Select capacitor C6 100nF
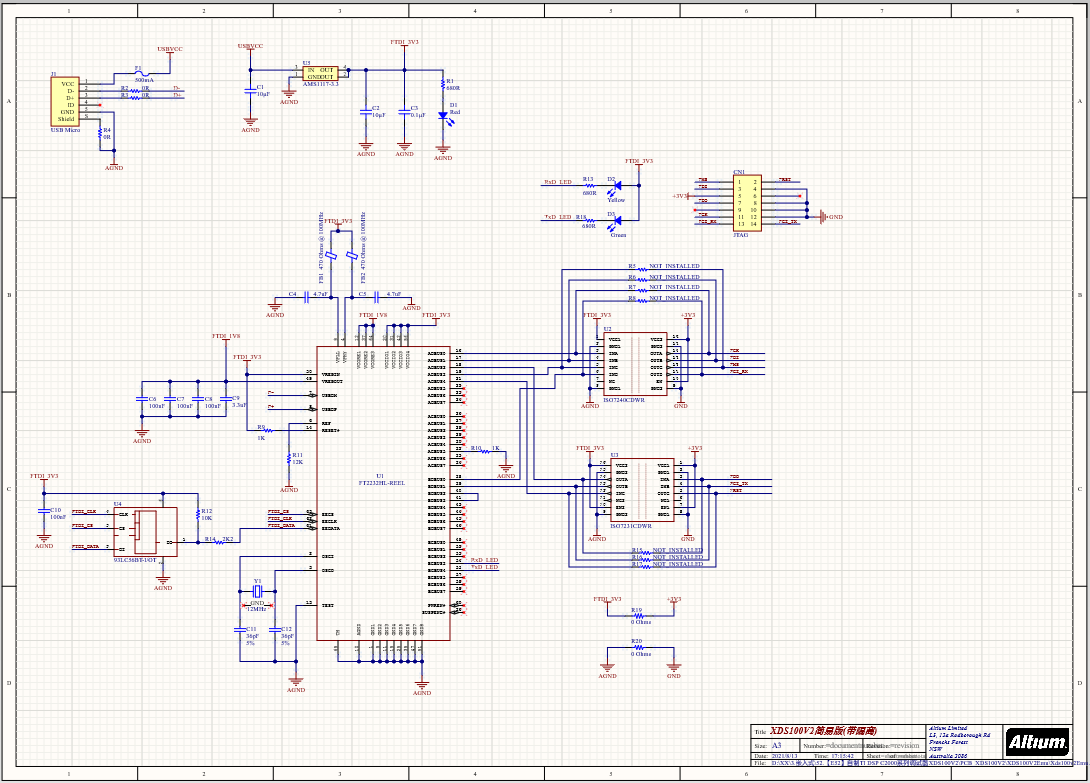 coord(142,399)
